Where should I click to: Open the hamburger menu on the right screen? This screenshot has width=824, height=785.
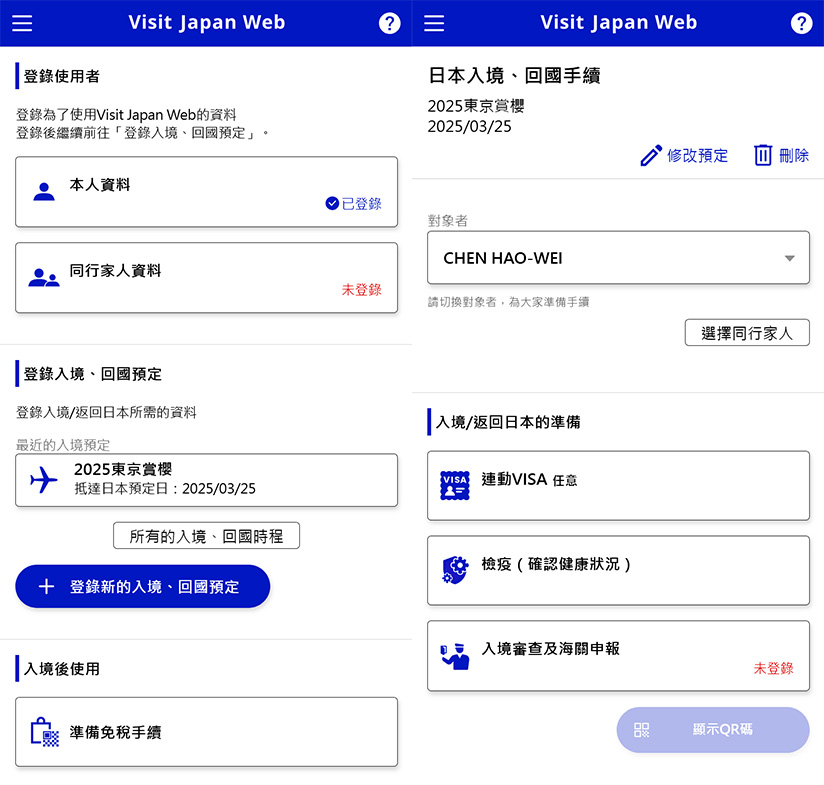click(434, 23)
